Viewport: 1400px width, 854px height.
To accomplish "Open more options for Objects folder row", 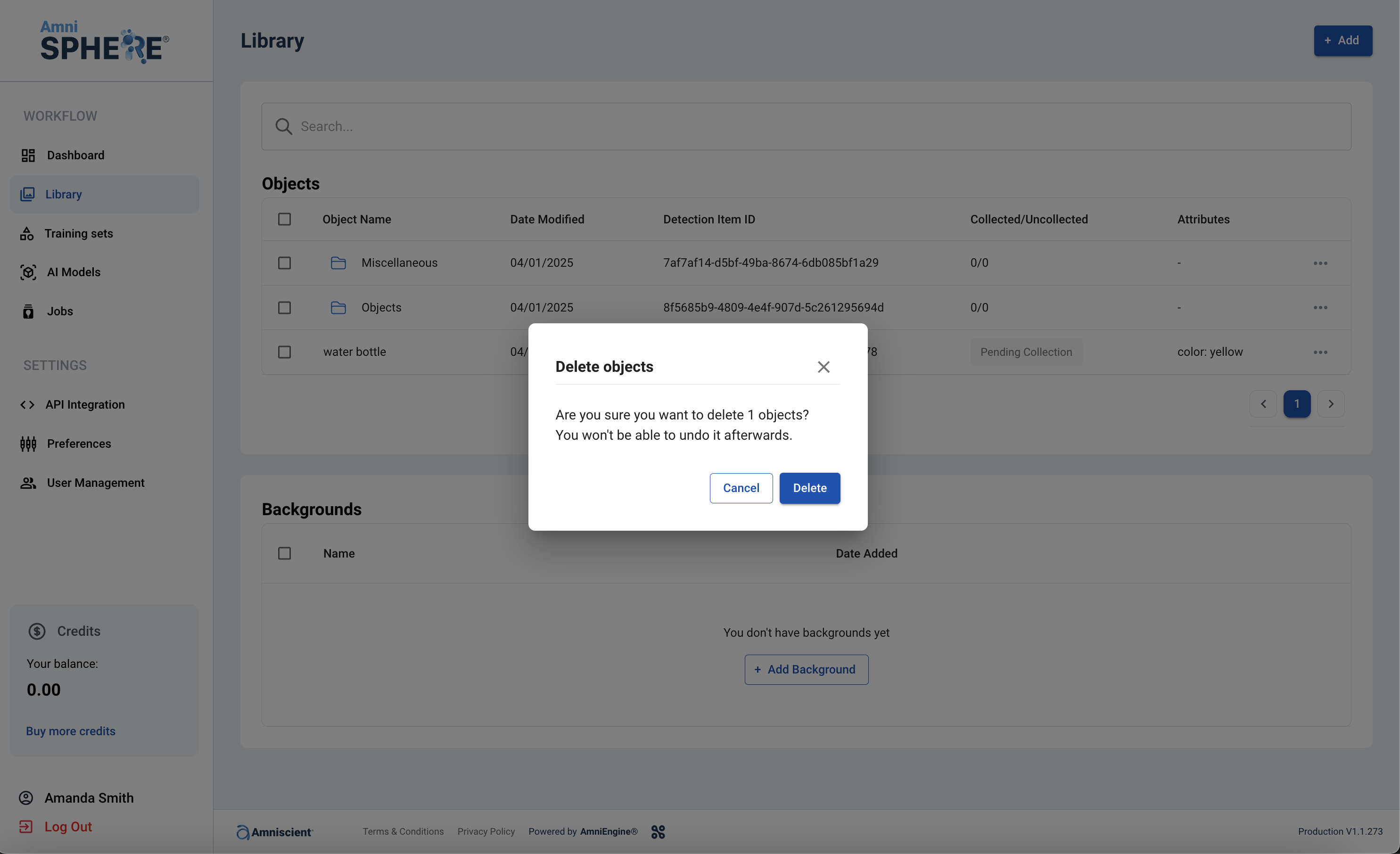I will coord(1320,307).
